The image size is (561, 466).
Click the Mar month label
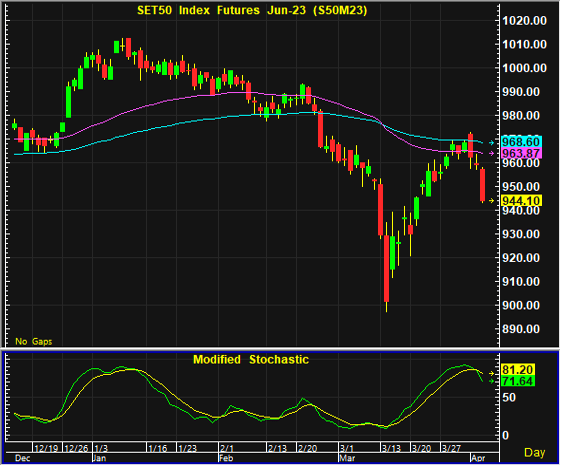point(347,458)
